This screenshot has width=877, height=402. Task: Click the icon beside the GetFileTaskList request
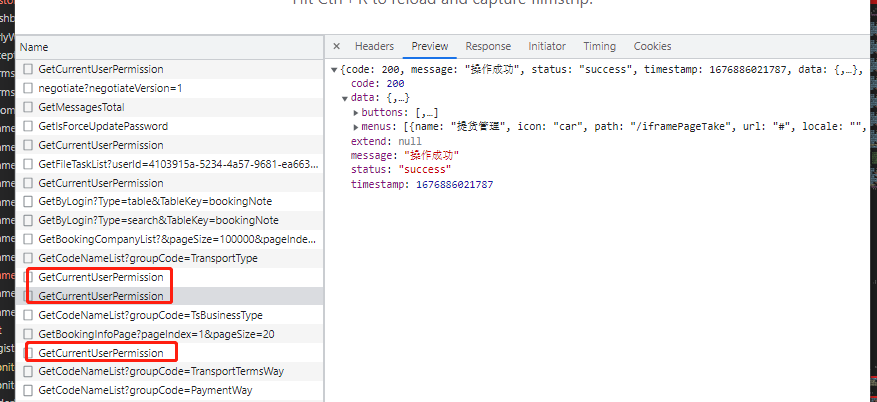click(x=28, y=164)
